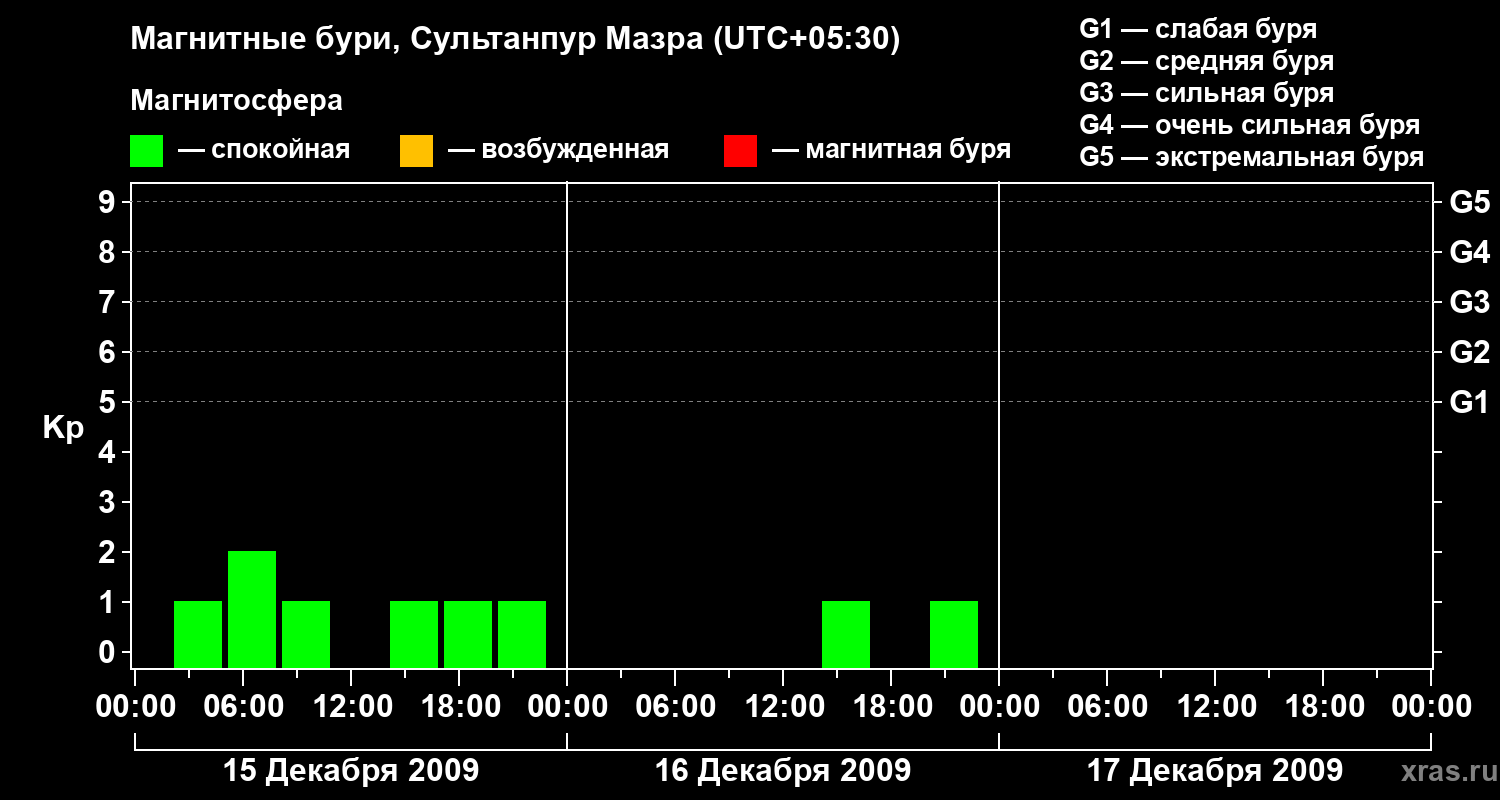Screen dimensions: 1500x800
Task: Select the Kp 2 bar on 15 December
Action: click(x=252, y=609)
